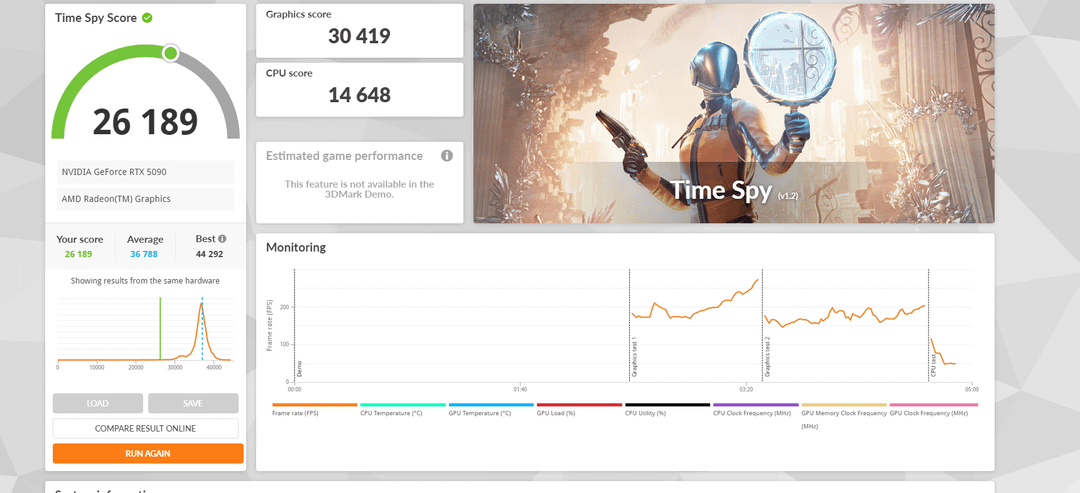
Task: Open COMPARE RESULT ONLINE
Action: [146, 428]
